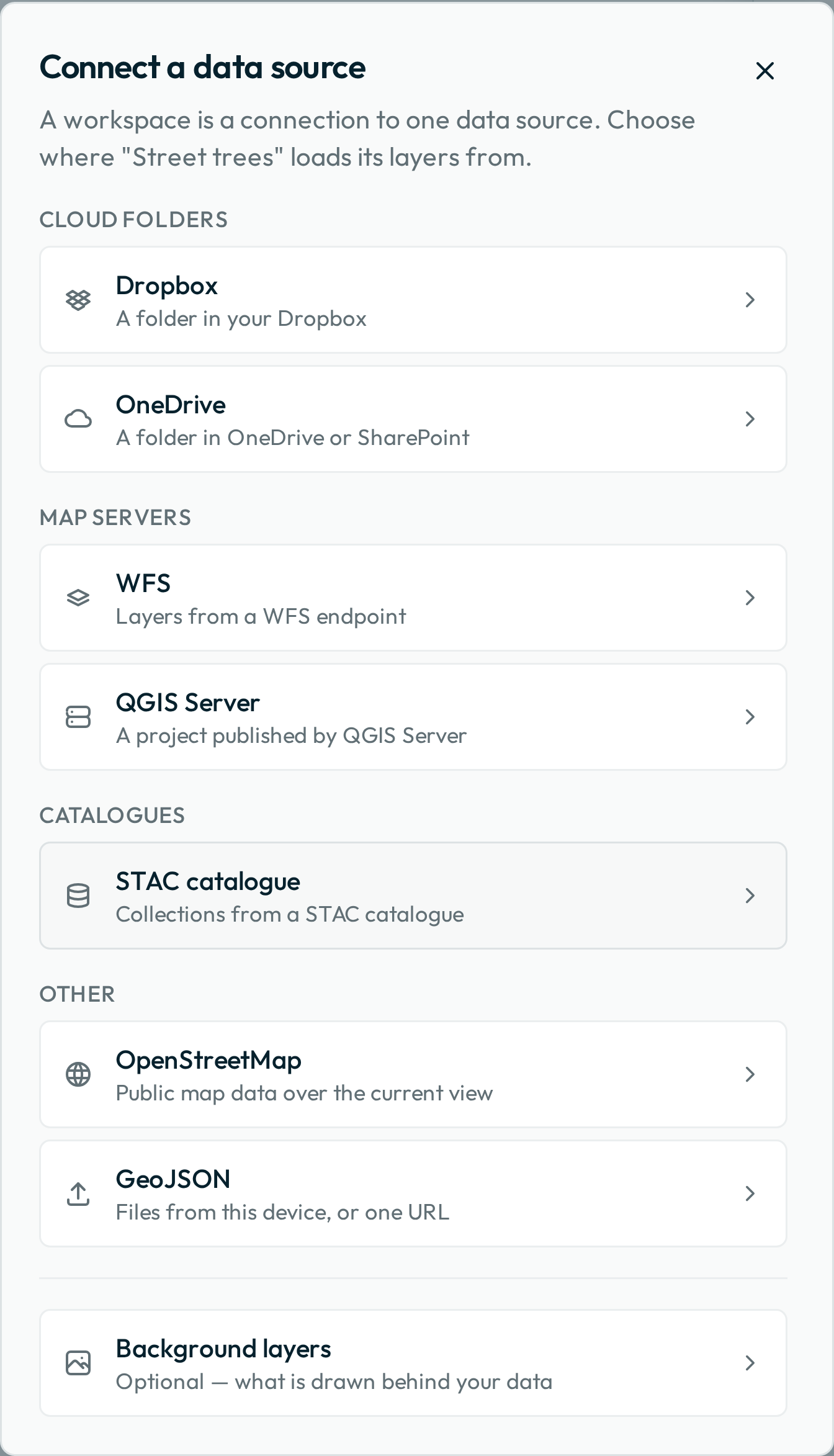Select the GeoJSON title
Screen dimensions: 834x1456
point(173,1179)
